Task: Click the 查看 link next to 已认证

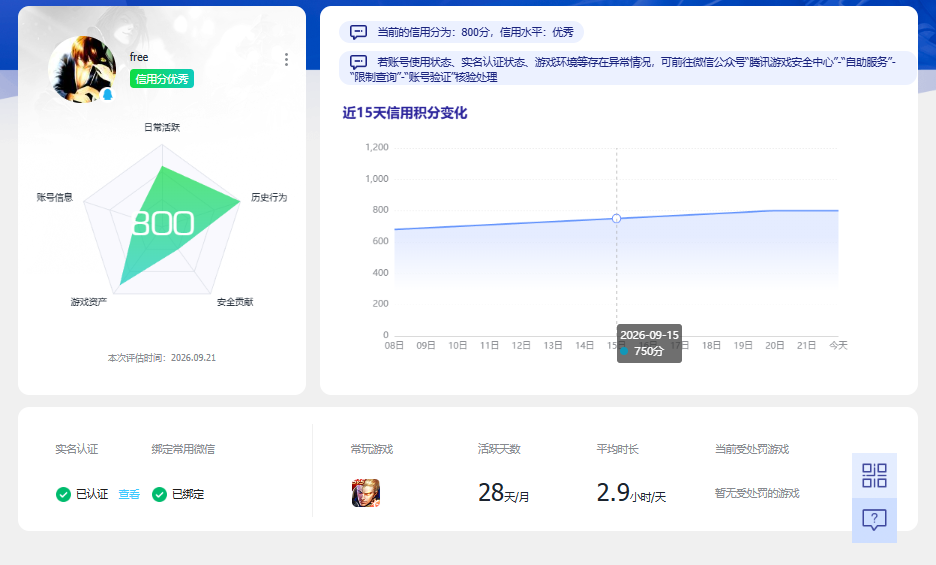Action: click(x=129, y=495)
